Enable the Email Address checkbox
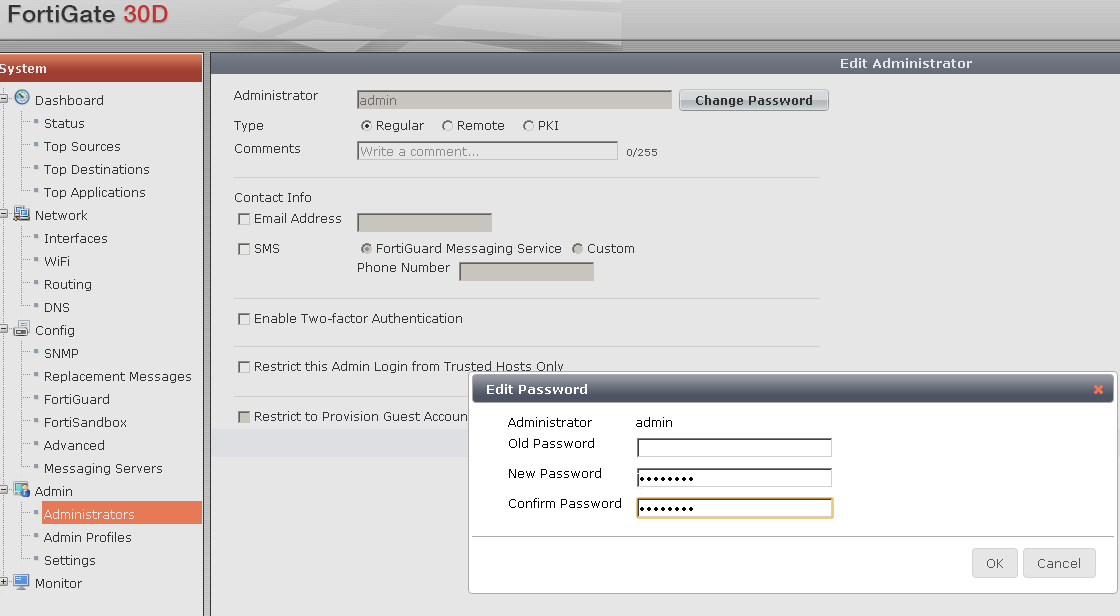Image resolution: width=1120 pixels, height=616 pixels. click(x=244, y=219)
